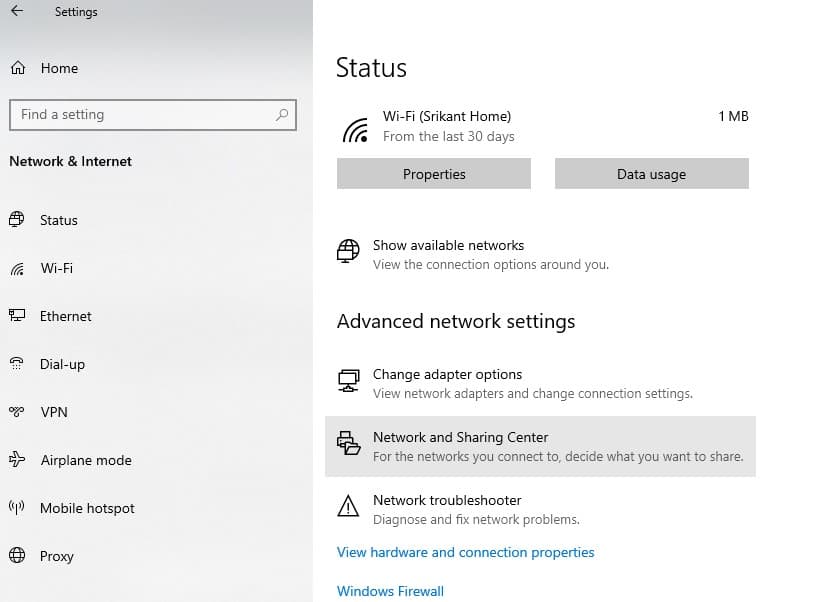
Task: Click the Status page title
Action: coord(371,68)
